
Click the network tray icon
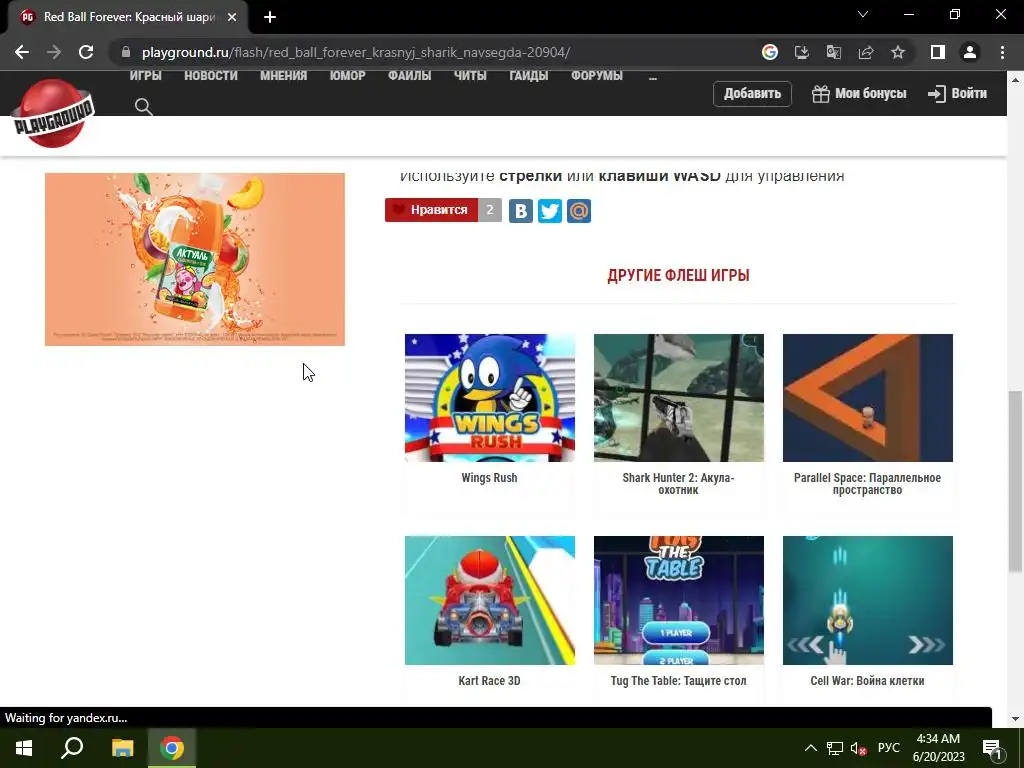pyautogui.click(x=835, y=748)
